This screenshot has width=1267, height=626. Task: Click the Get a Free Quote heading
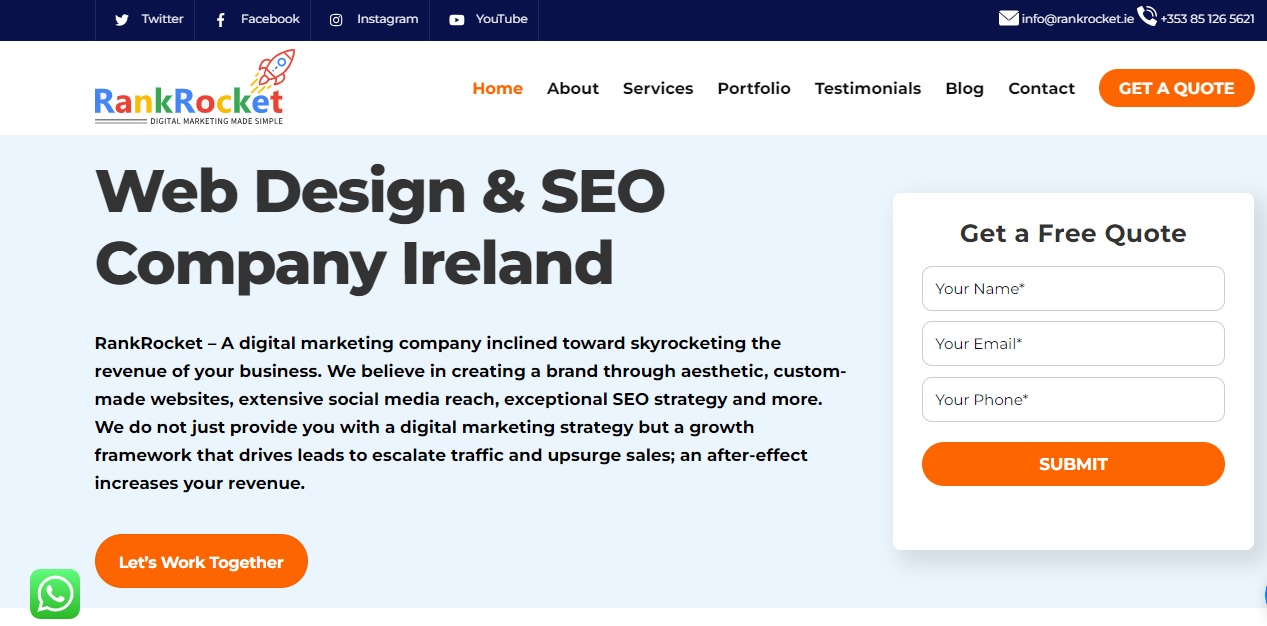pos(1073,233)
